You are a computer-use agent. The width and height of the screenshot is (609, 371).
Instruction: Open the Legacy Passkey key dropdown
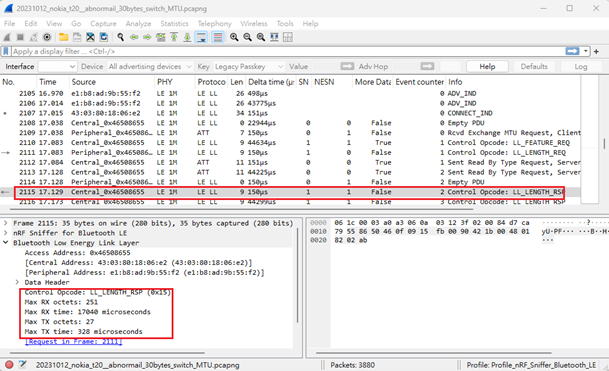pyautogui.click(x=249, y=66)
